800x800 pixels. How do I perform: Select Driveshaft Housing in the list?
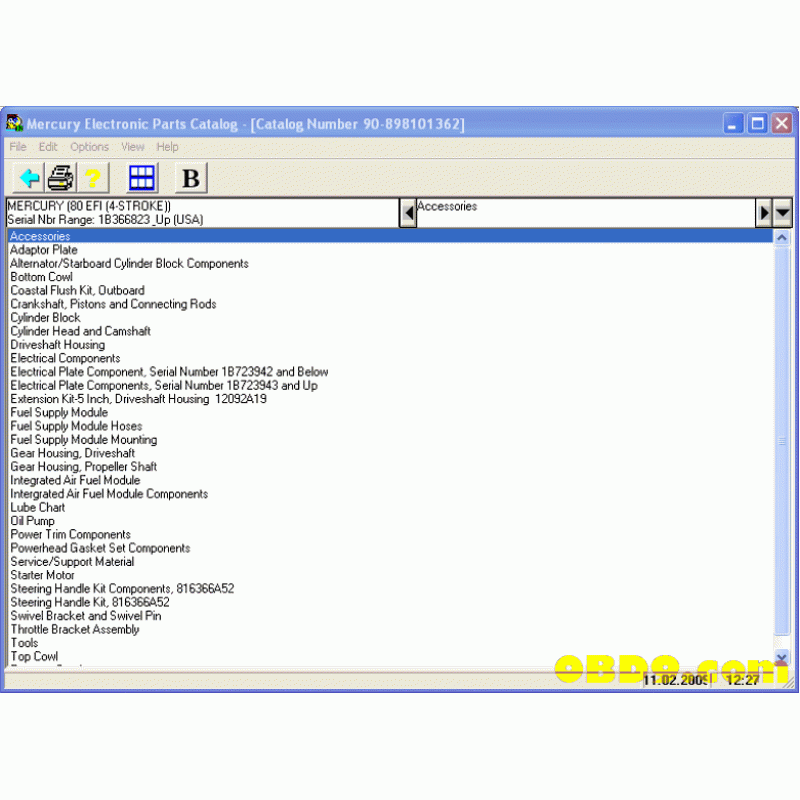(58, 345)
